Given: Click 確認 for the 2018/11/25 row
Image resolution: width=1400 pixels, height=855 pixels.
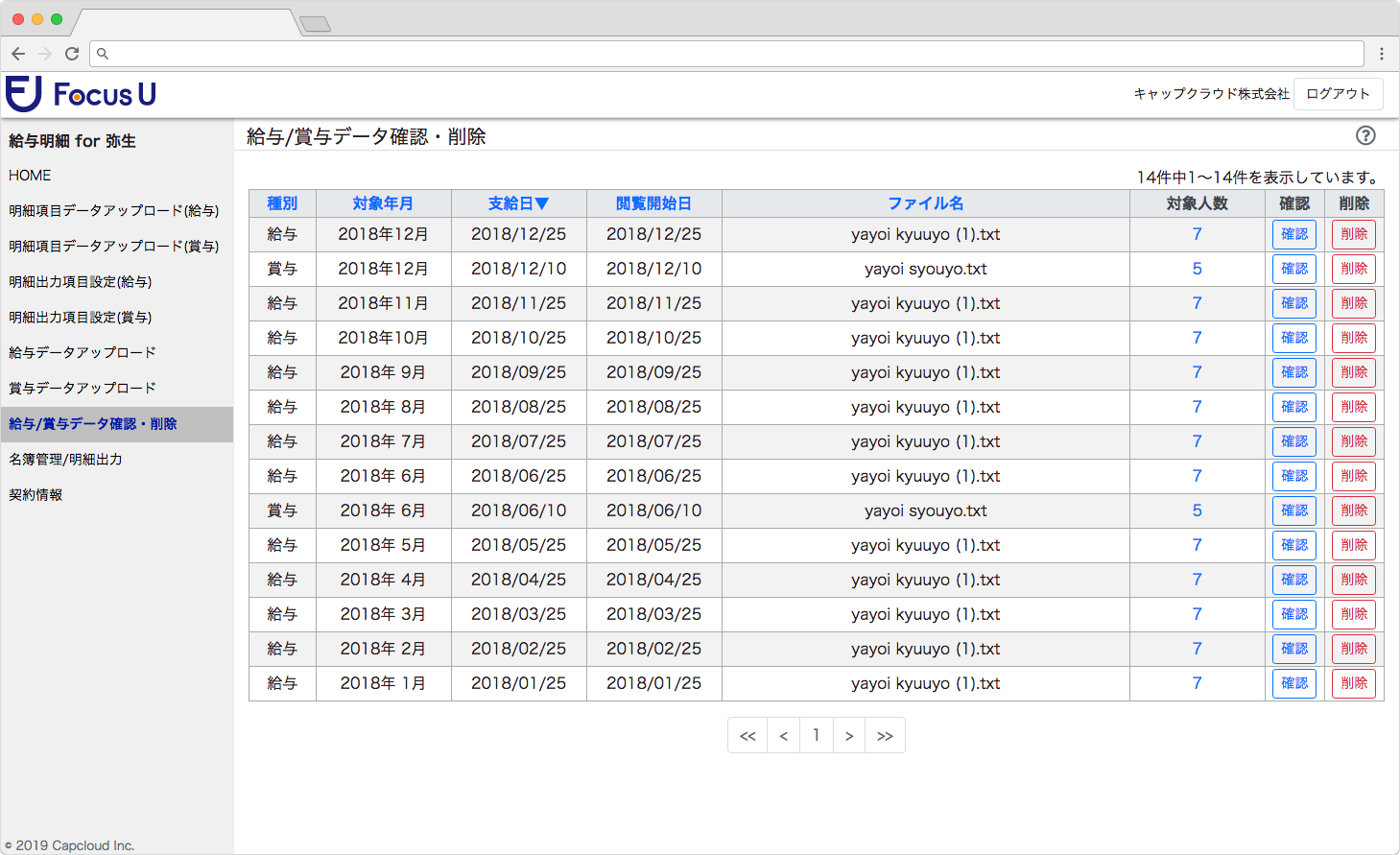Looking at the screenshot, I should tap(1294, 303).
